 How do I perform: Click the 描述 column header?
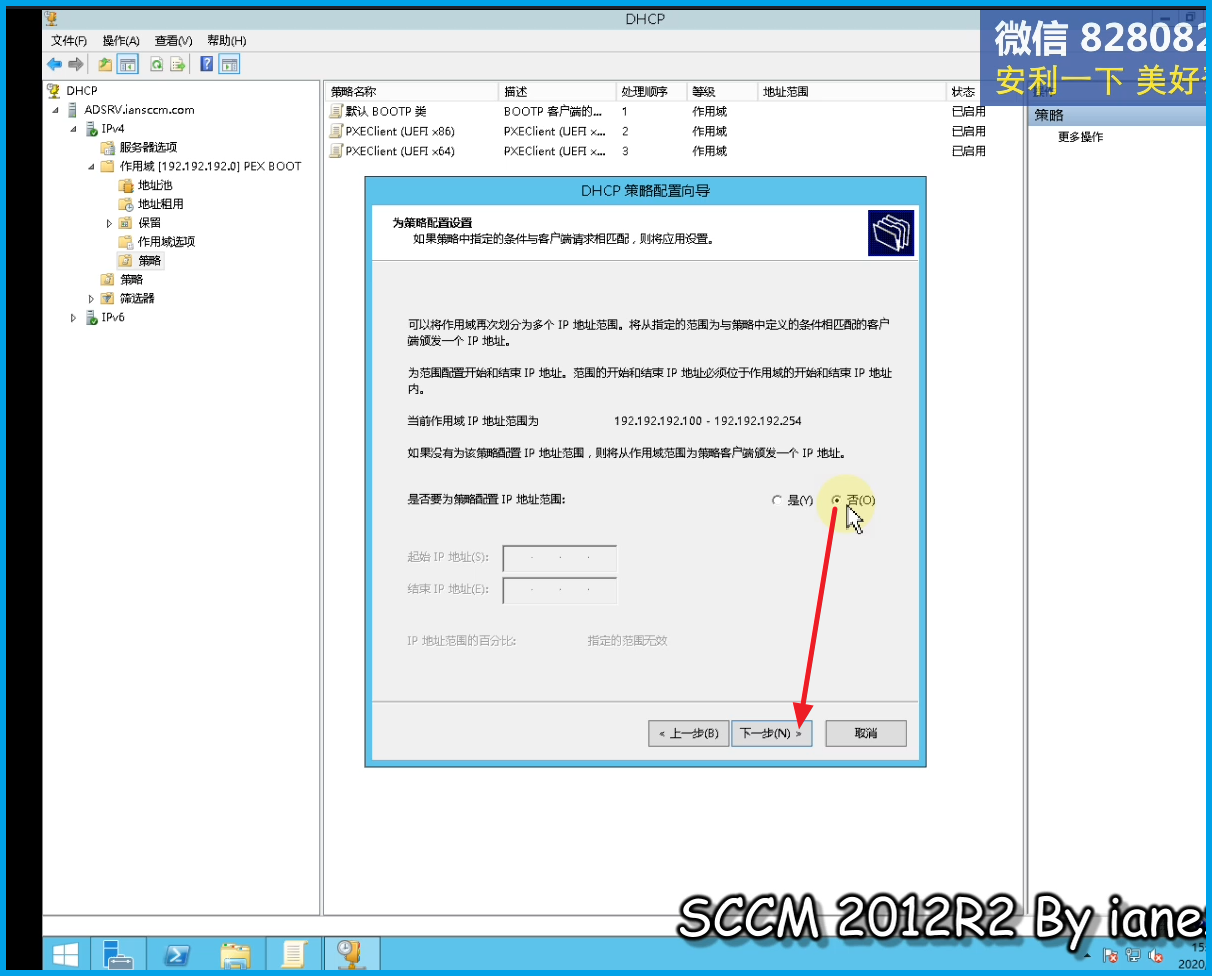[556, 91]
